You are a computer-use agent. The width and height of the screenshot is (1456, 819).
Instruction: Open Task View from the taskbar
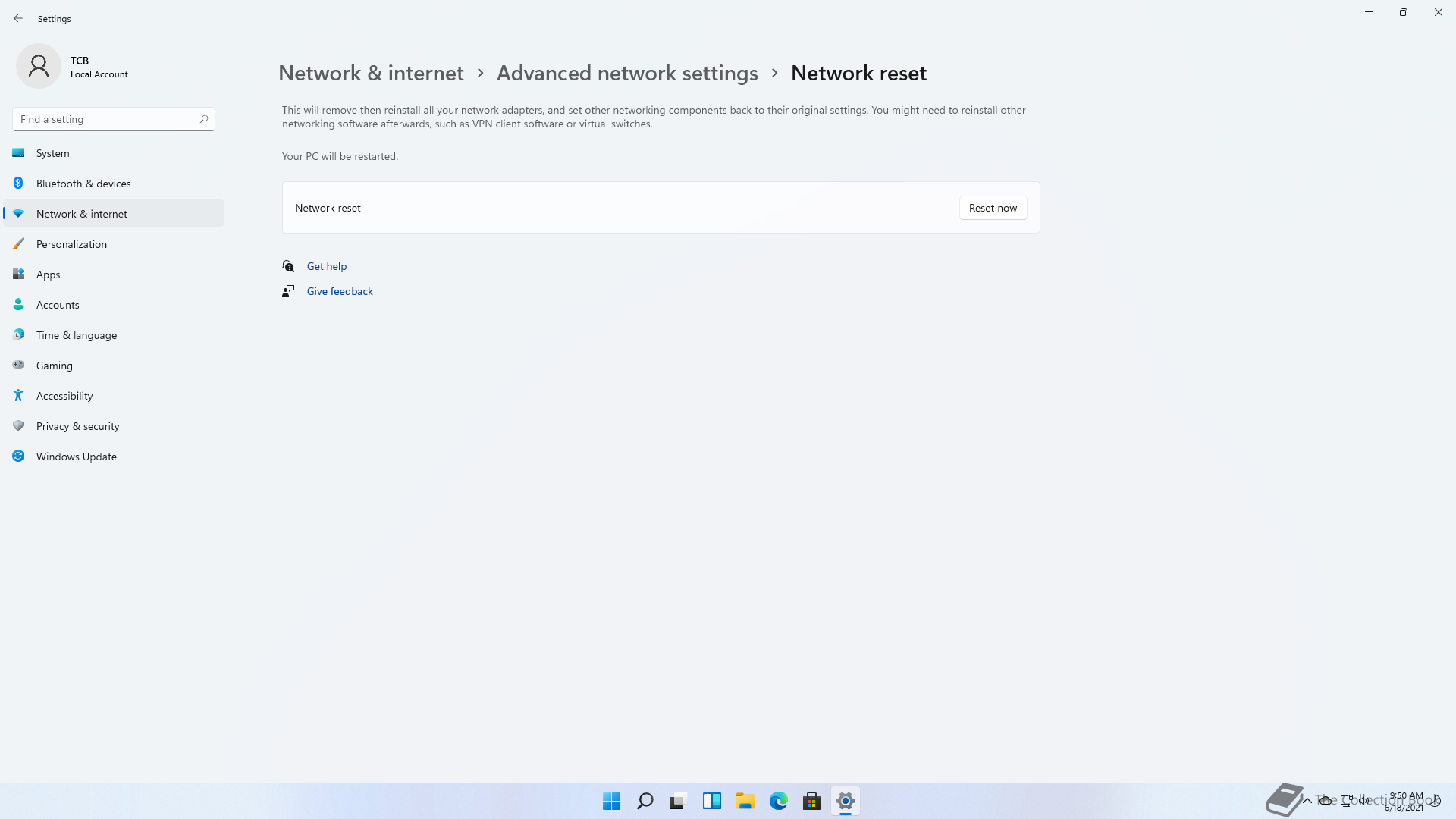[x=678, y=801]
